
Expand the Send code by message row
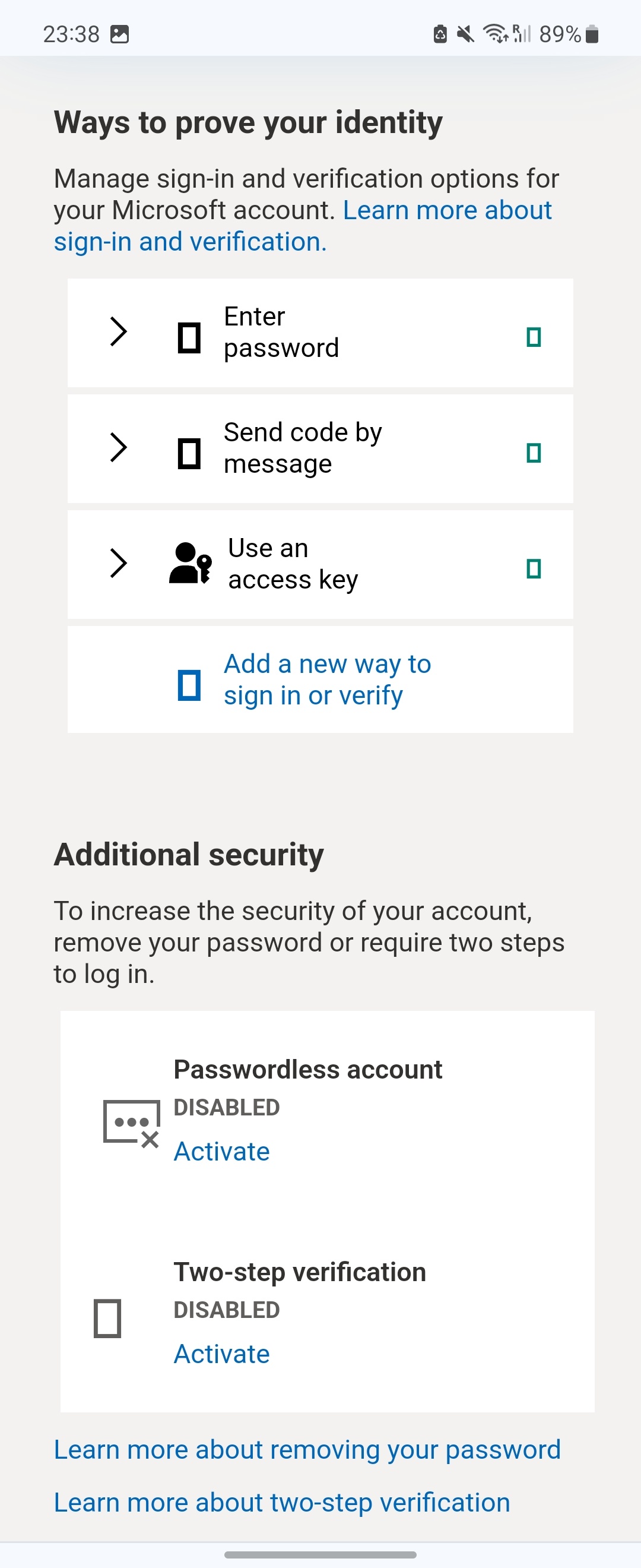point(119,448)
